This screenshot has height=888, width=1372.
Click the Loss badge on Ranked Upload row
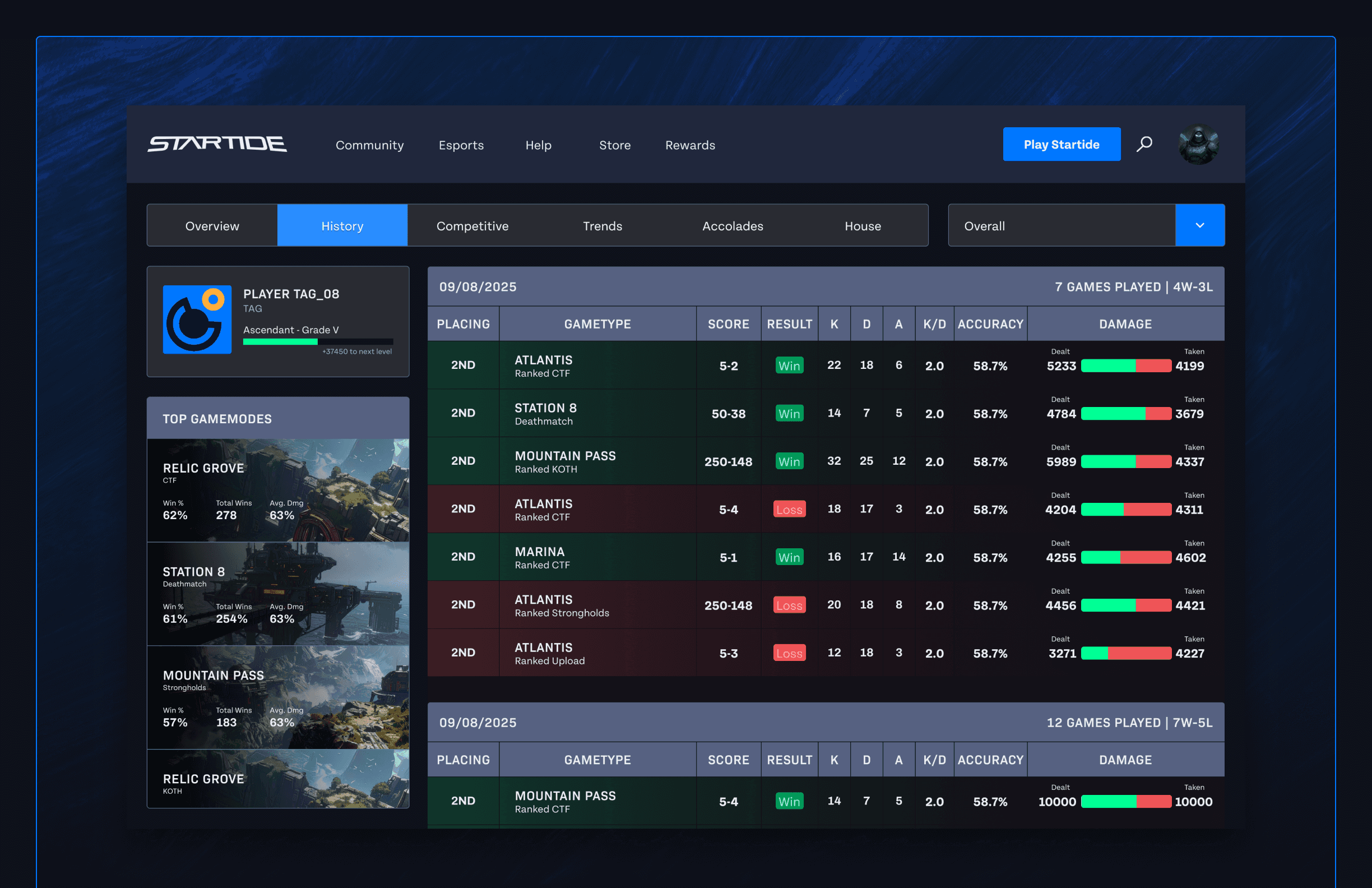click(x=789, y=653)
